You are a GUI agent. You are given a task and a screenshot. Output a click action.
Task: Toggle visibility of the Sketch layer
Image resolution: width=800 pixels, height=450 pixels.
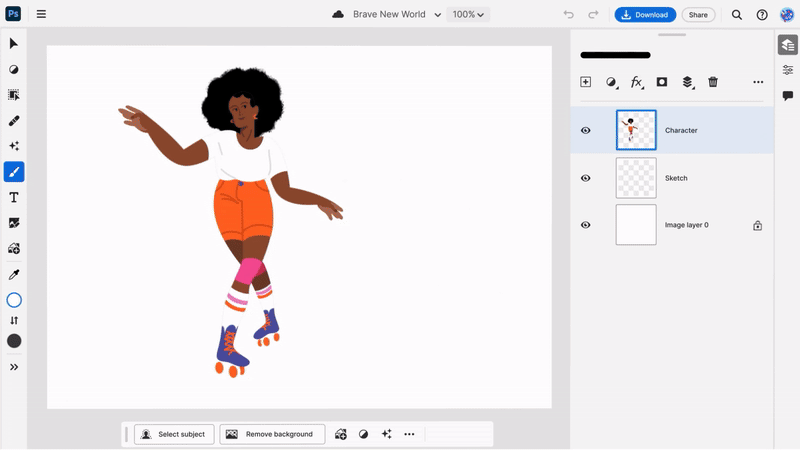586,178
